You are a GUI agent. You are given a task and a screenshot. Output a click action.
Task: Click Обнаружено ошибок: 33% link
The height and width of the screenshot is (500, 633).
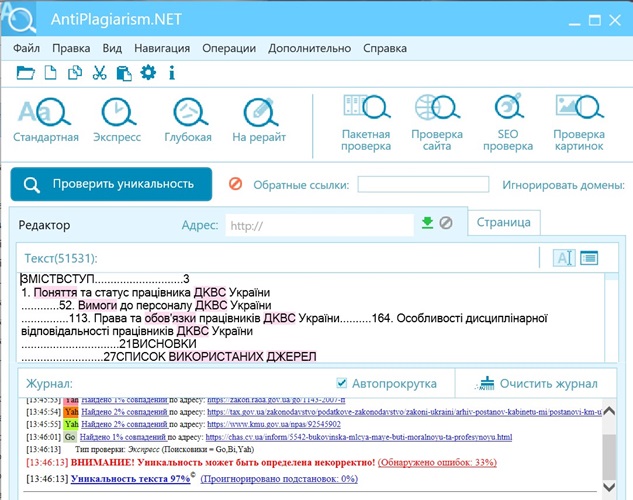point(437,462)
